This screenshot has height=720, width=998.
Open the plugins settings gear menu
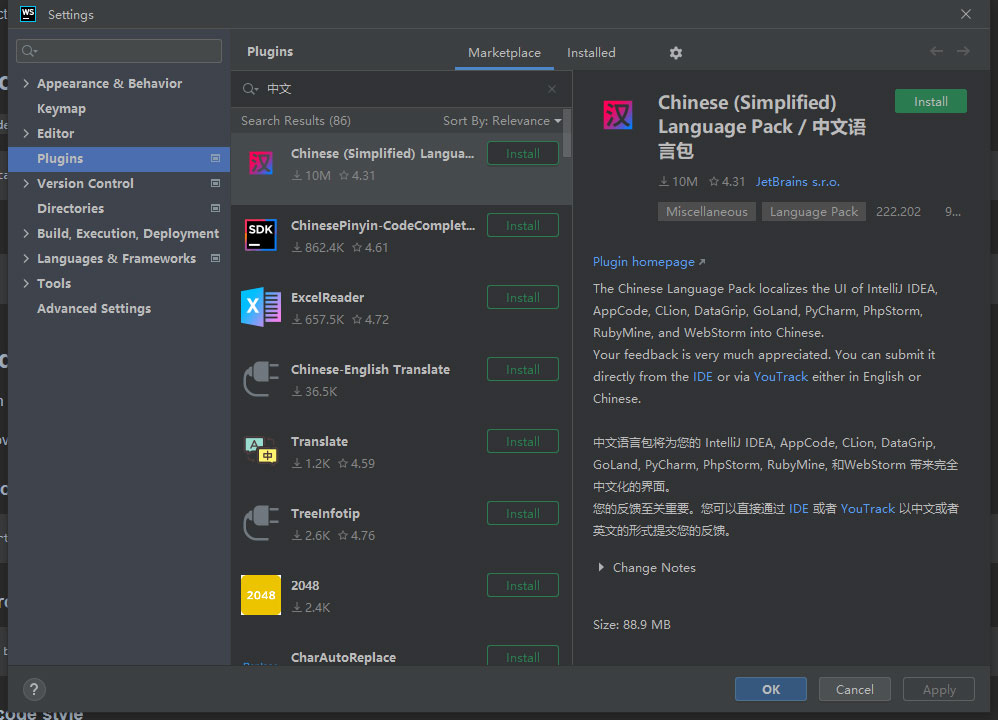pos(675,53)
